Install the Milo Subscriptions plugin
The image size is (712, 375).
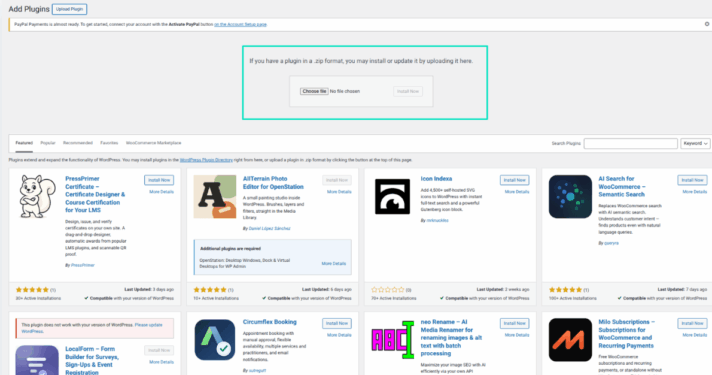click(692, 323)
